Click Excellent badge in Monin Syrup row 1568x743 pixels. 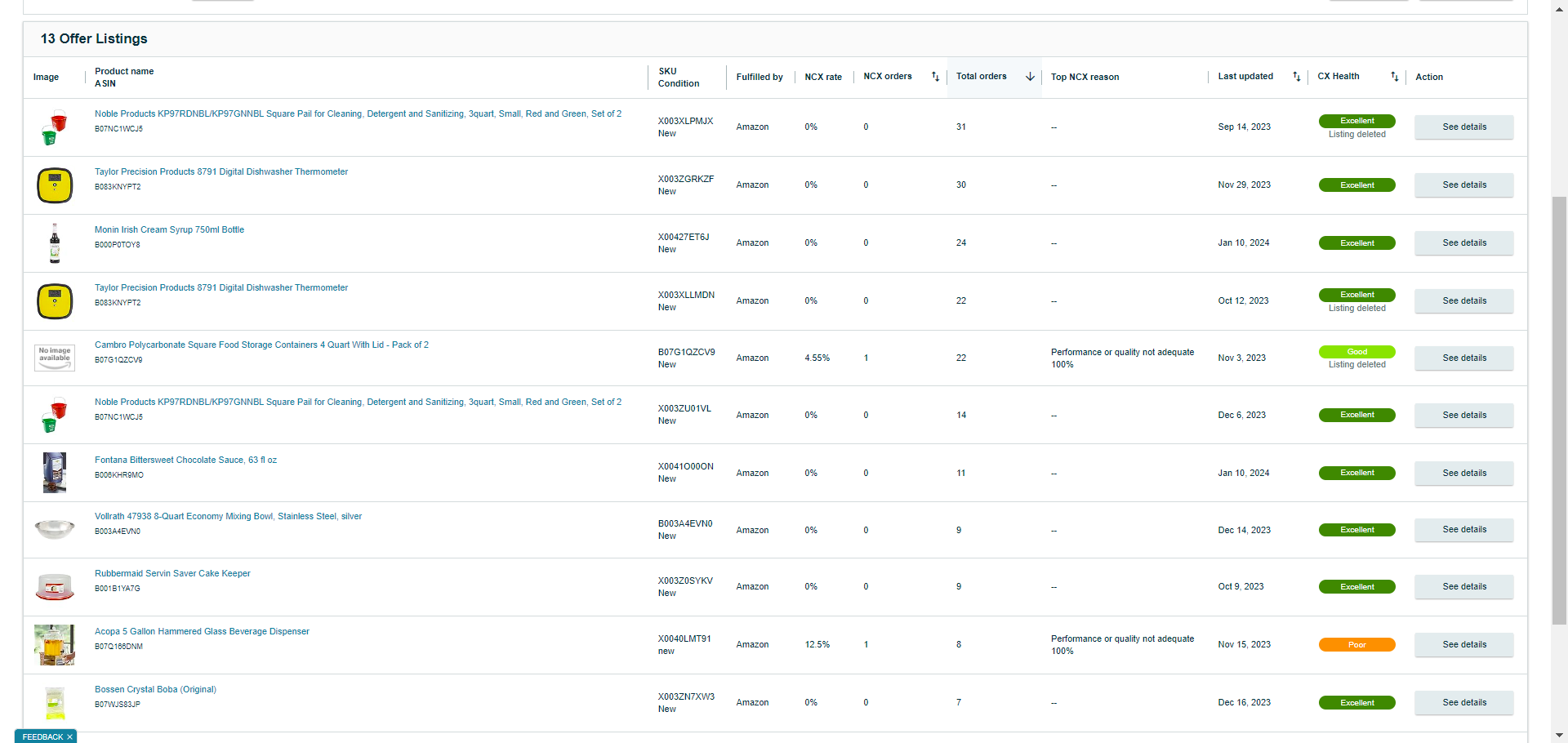pyautogui.click(x=1356, y=243)
